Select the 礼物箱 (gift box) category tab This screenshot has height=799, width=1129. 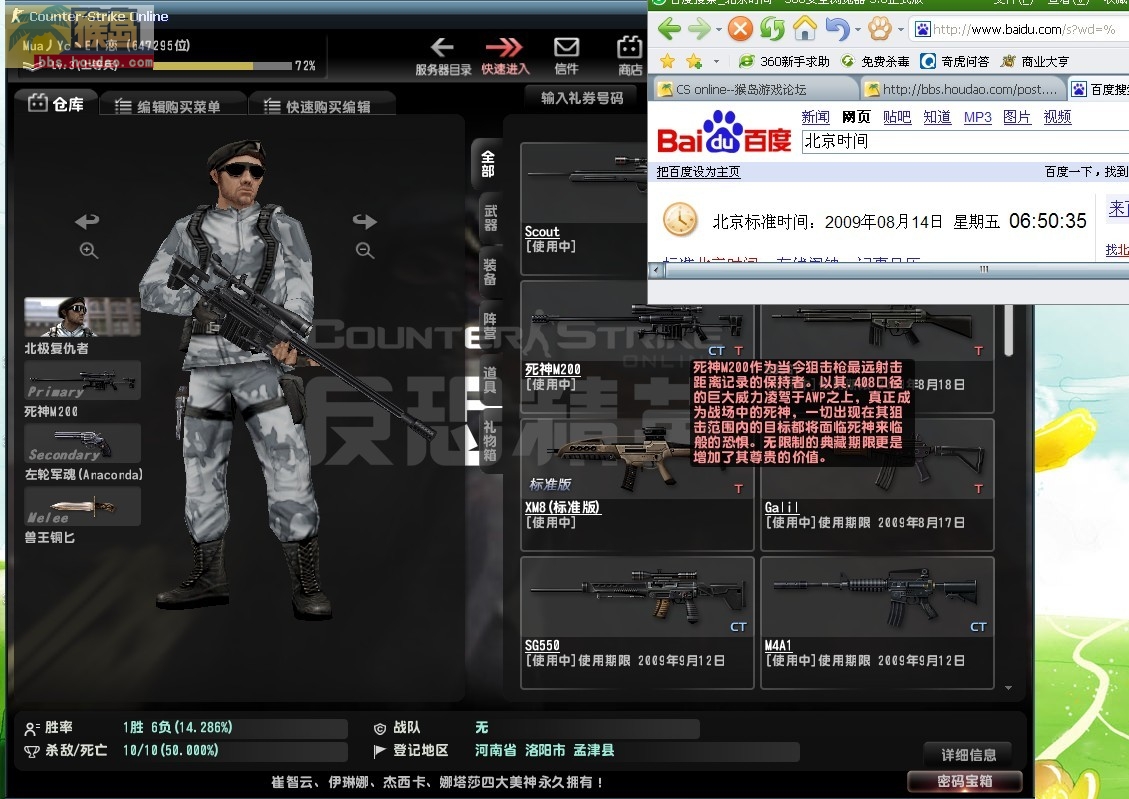click(x=490, y=441)
